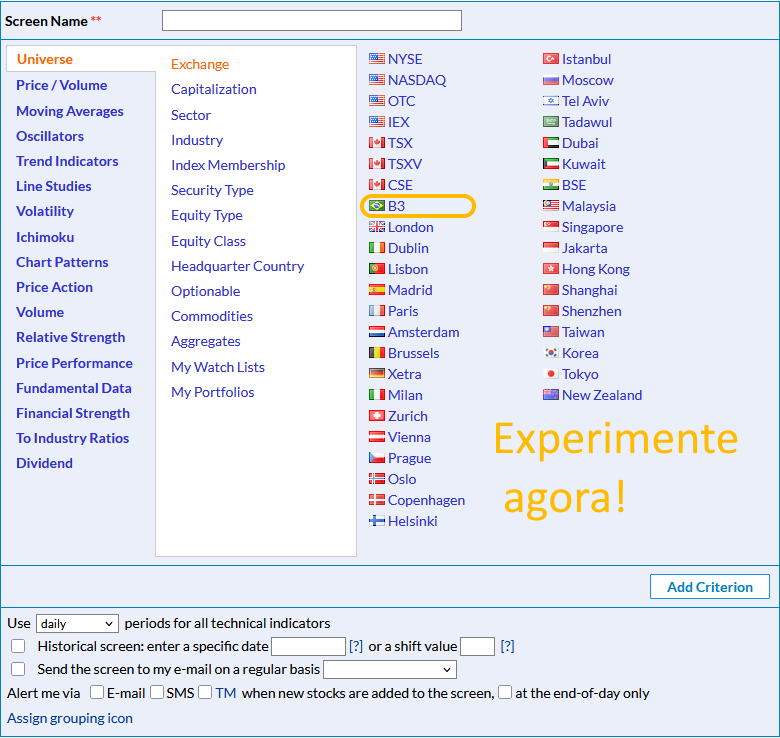780x738 pixels.
Task: Open the Moving Averages category
Action: point(70,111)
